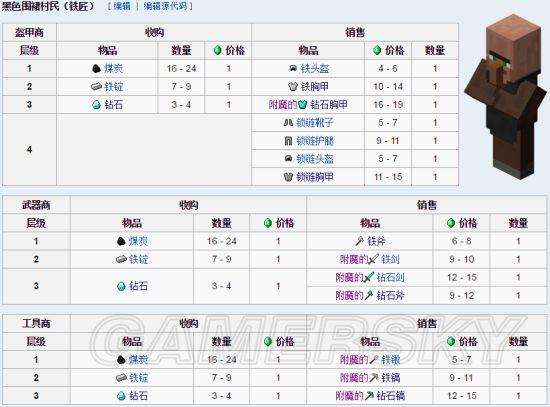
Task: Open the 钻石斧 link in weaponsmith table
Action: coord(390,295)
